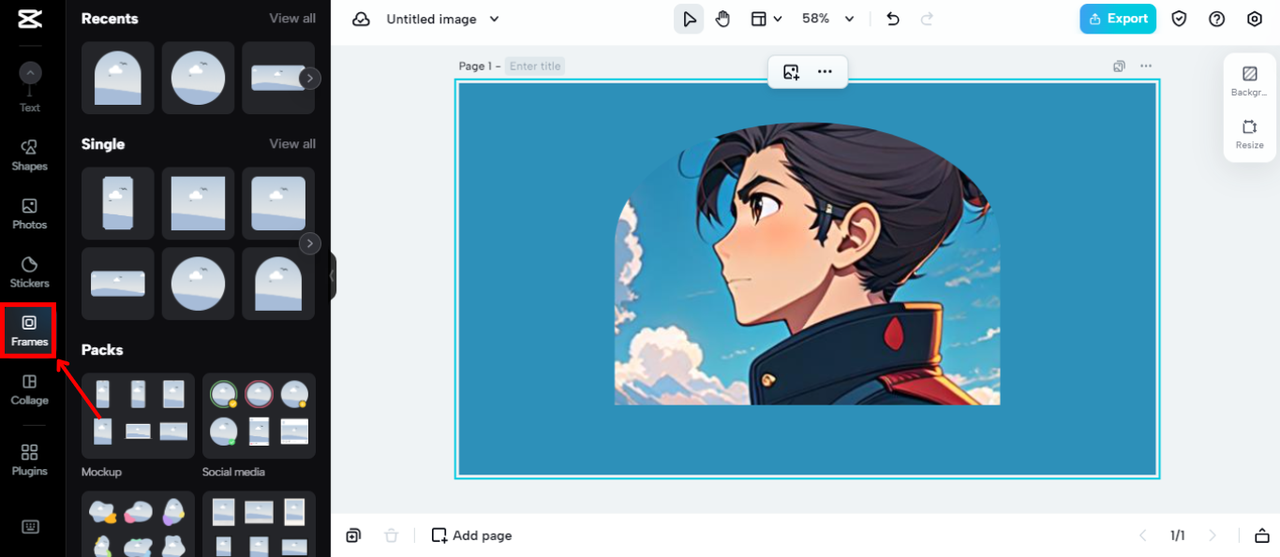Screen dimensions: 1280x557
Task: Open the Text panel in sidebar
Action: [x=30, y=87]
